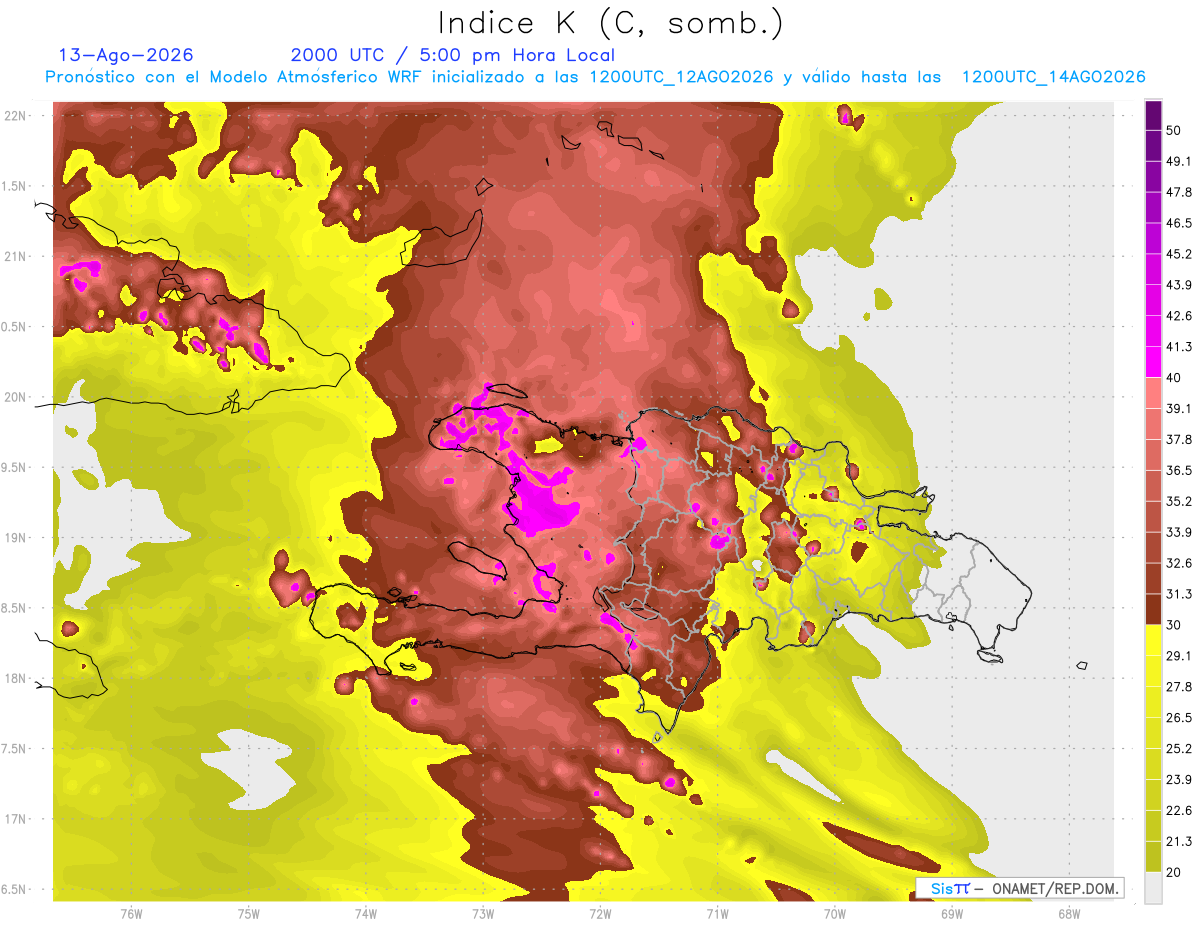Click the colorbar value "42.6"
The height and width of the screenshot is (927, 1200).
[x=1179, y=316]
